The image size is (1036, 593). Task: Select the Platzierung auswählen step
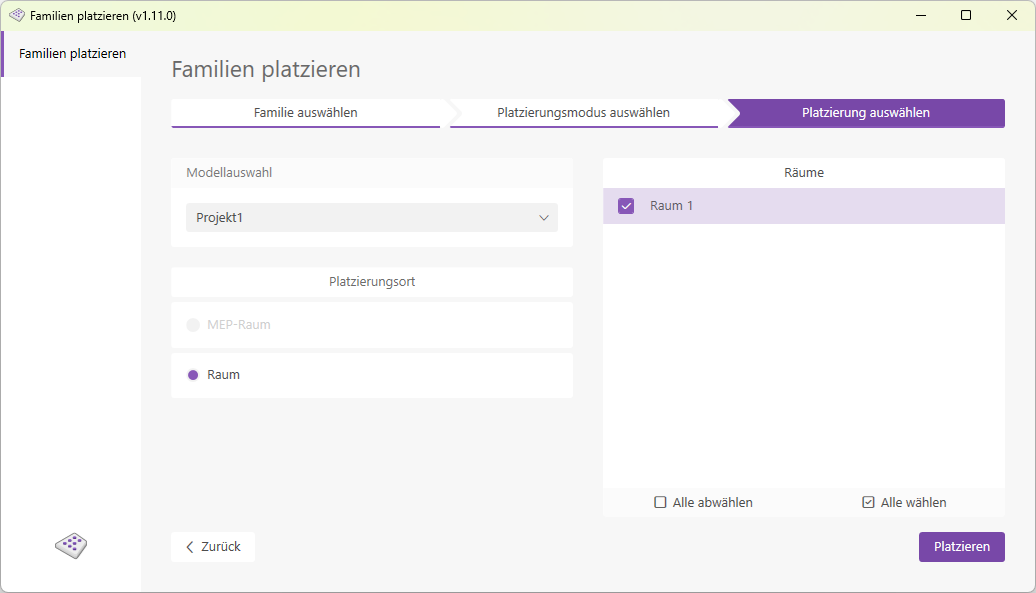pos(865,113)
